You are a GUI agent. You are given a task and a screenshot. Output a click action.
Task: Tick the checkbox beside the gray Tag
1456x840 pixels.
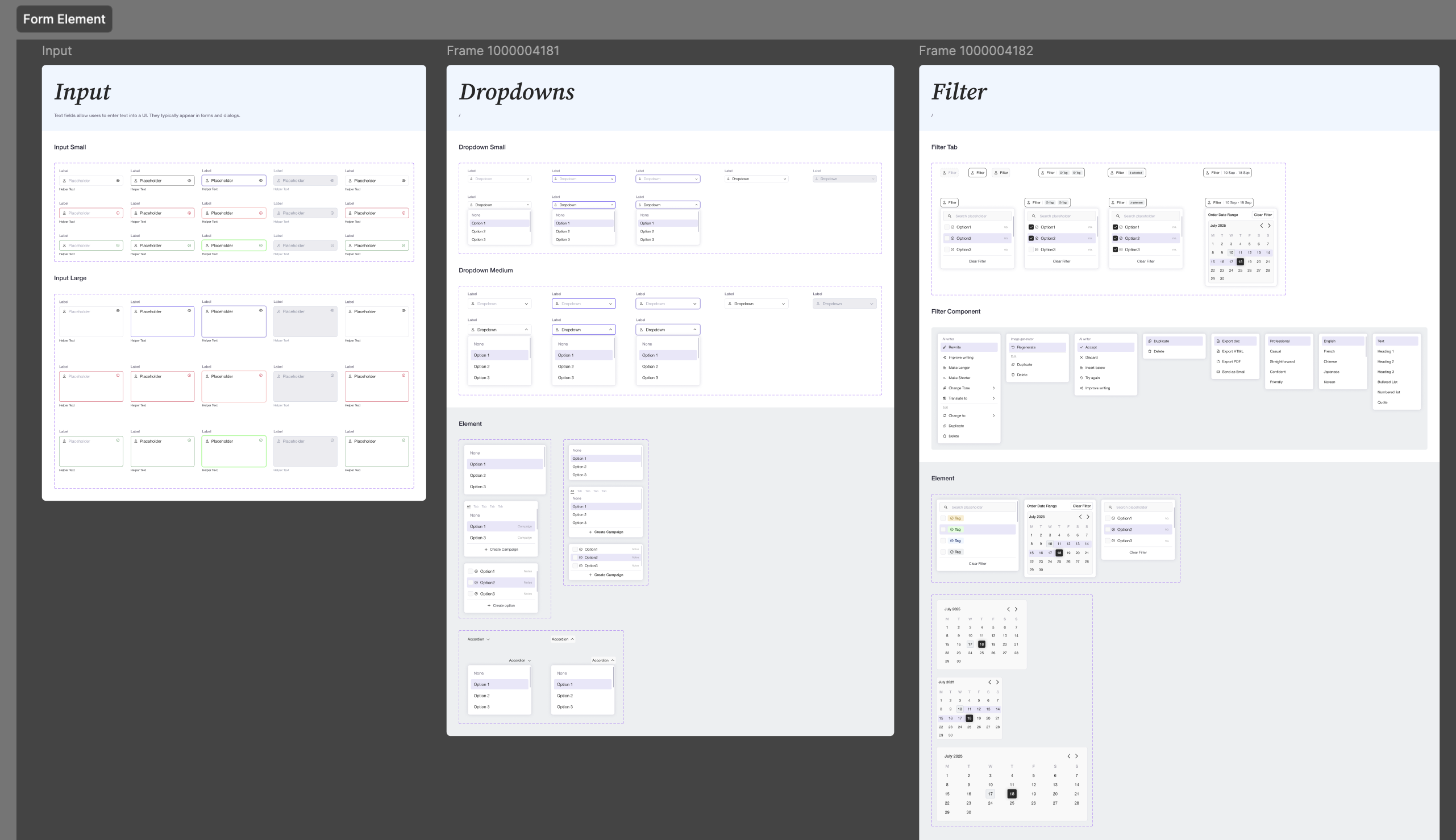coord(944,552)
